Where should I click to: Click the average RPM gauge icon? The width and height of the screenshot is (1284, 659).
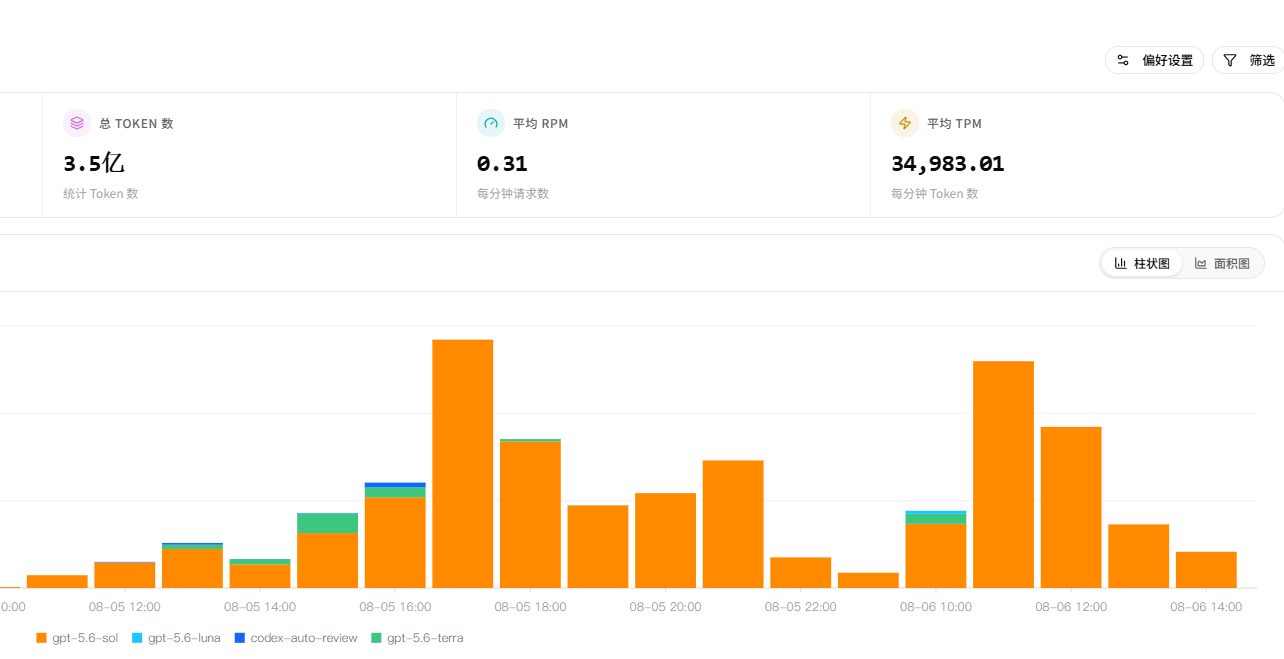pyautogui.click(x=491, y=123)
